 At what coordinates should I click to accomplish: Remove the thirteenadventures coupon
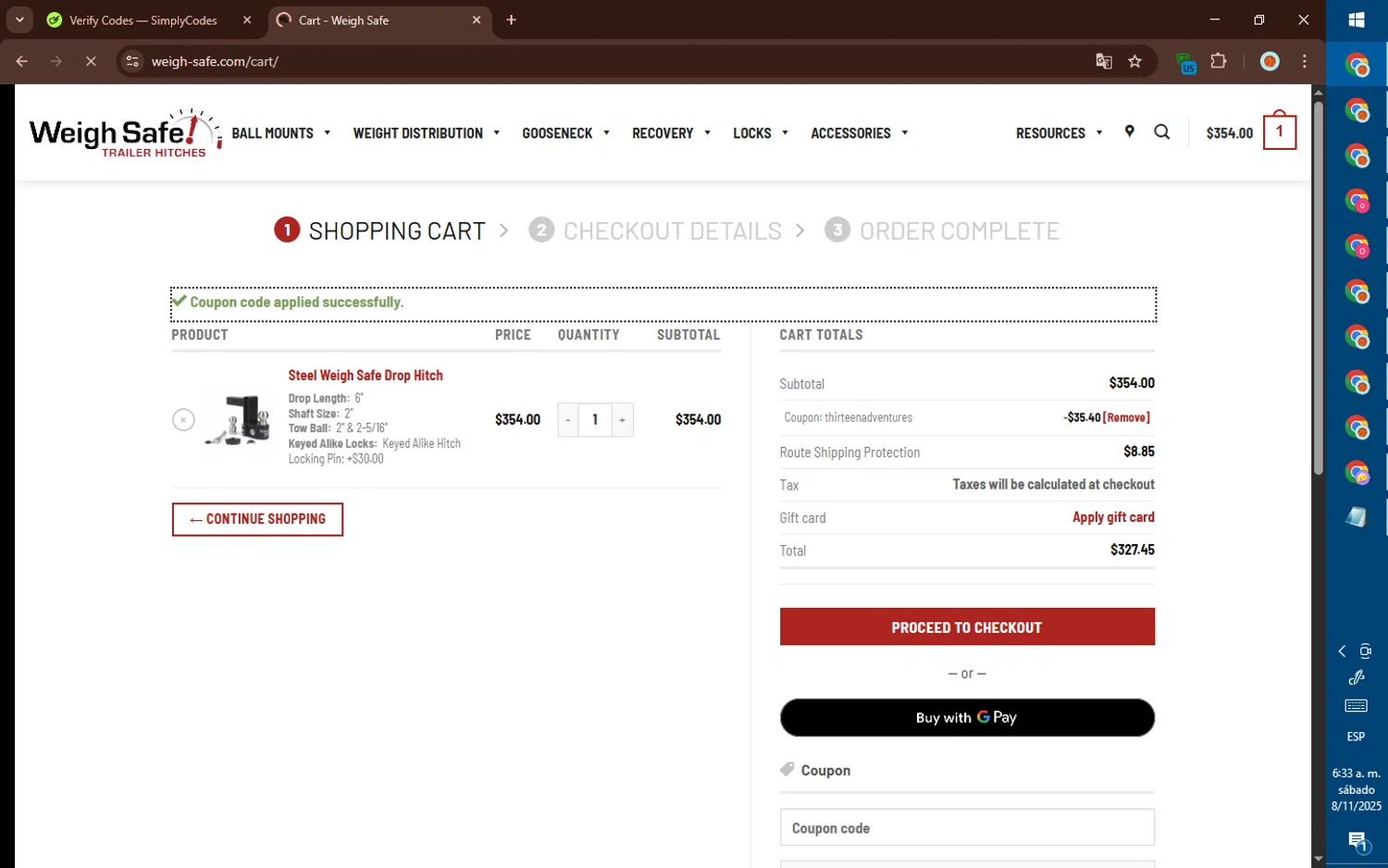pos(1126,417)
